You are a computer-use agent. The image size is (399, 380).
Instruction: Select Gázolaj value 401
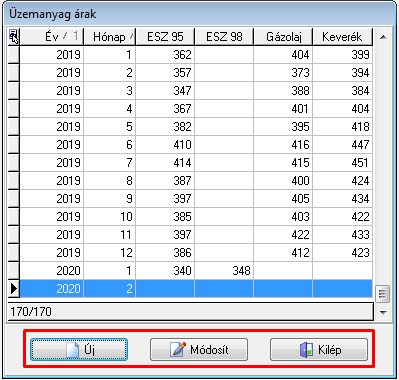283,109
